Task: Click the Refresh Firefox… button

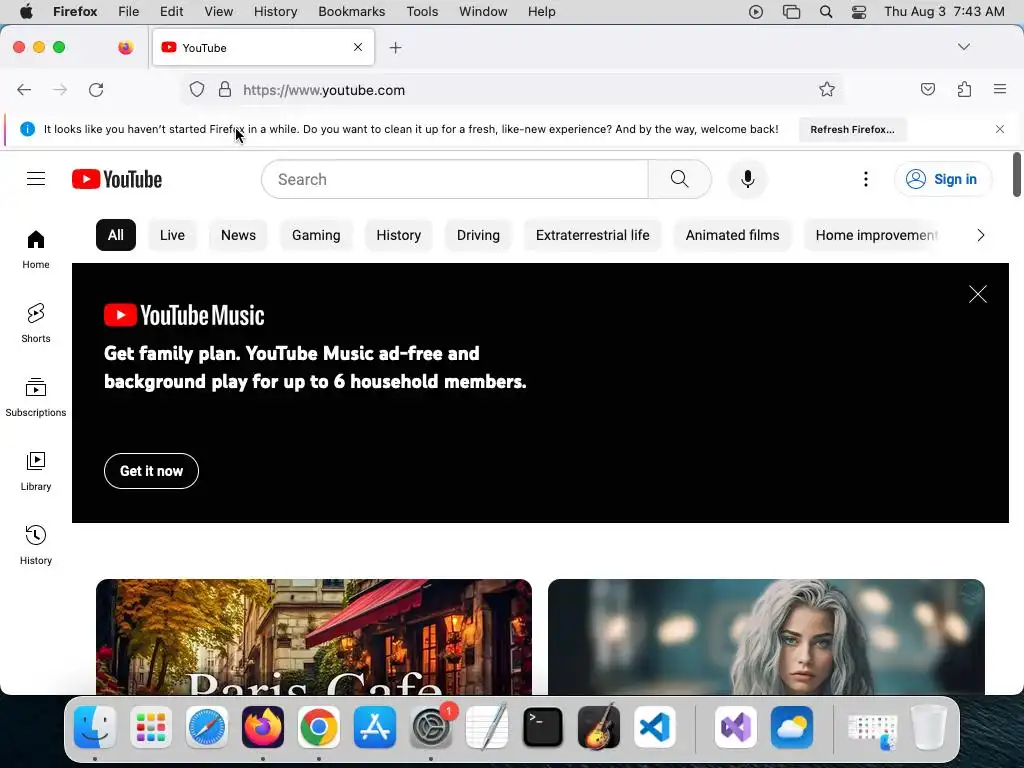Action: 852,129
